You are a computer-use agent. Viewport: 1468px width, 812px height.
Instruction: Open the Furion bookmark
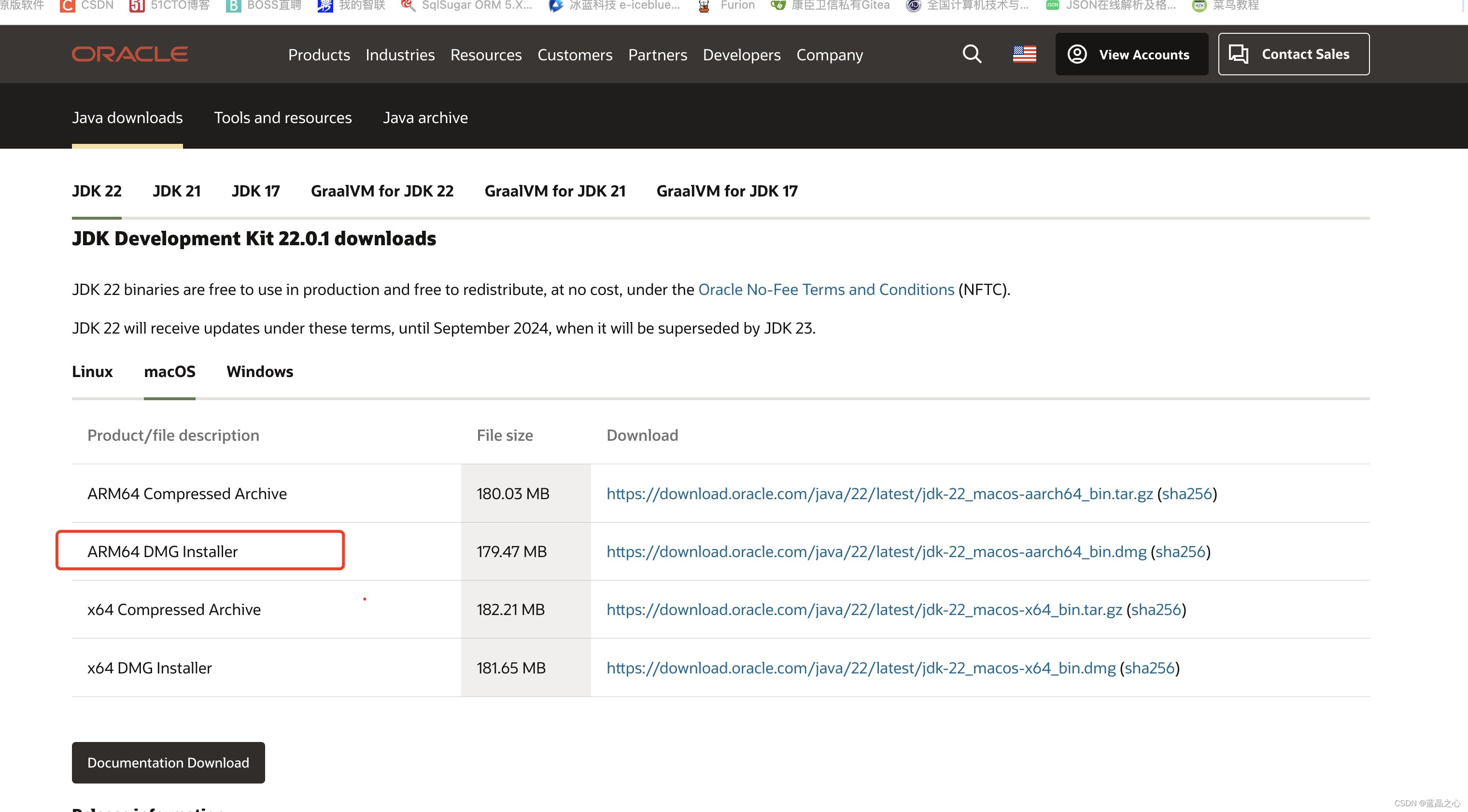click(726, 6)
